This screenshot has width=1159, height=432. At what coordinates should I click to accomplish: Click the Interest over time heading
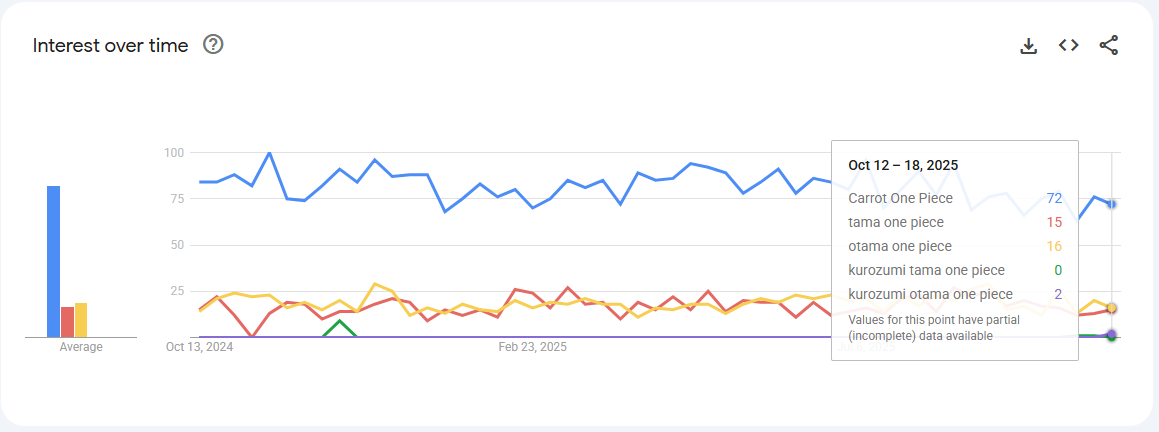[111, 45]
